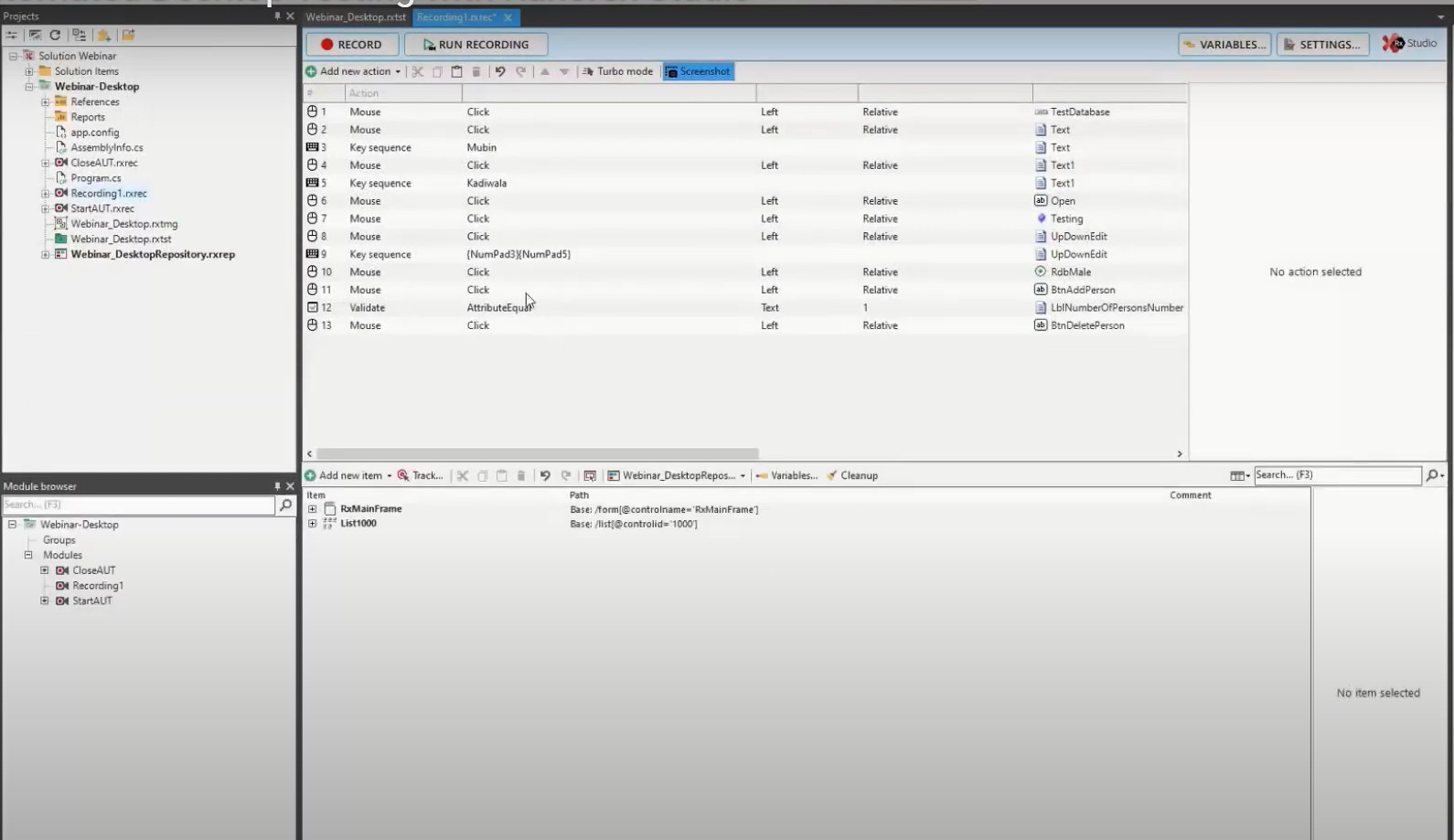
Task: Refresh the Projects panel
Action: [55, 35]
